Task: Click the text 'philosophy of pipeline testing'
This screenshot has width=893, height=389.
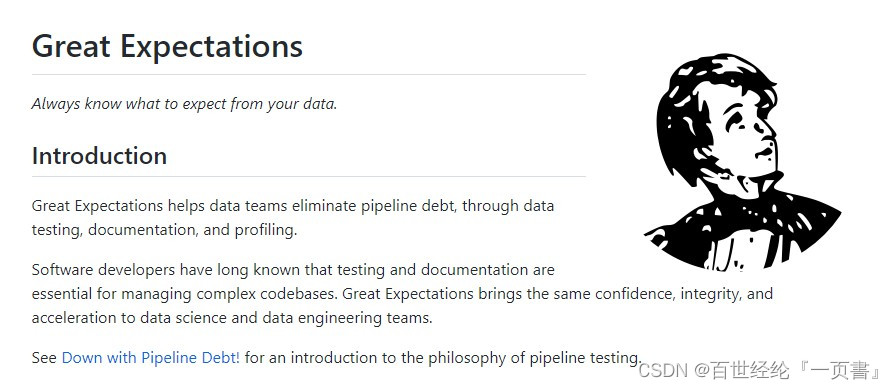Action: point(532,358)
